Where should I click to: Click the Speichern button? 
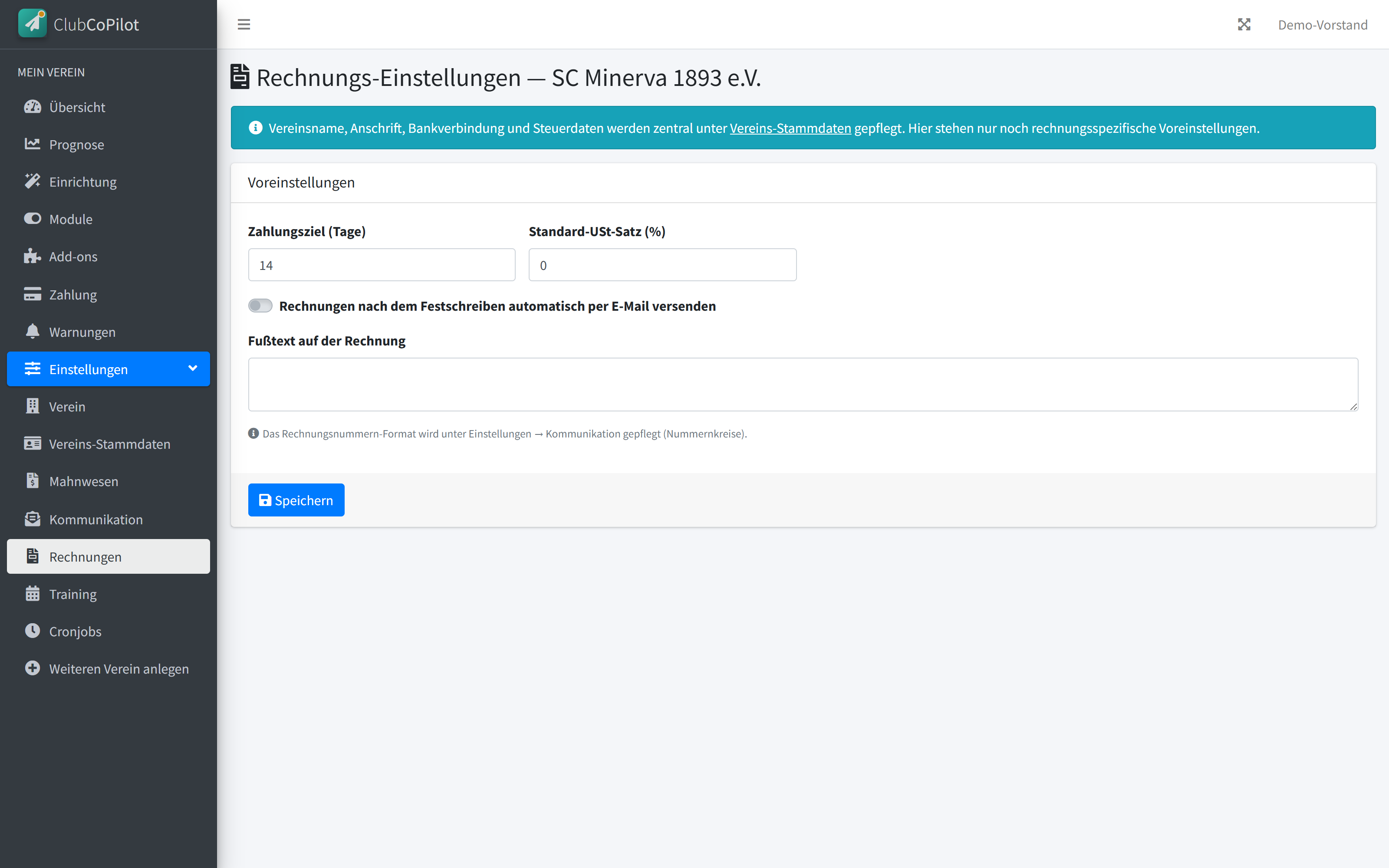click(x=296, y=500)
